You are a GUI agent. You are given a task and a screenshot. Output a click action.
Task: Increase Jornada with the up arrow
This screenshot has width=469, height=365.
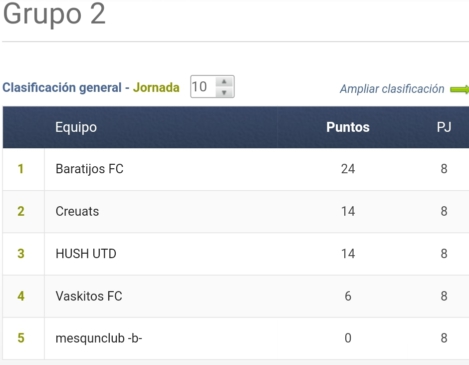coord(224,82)
